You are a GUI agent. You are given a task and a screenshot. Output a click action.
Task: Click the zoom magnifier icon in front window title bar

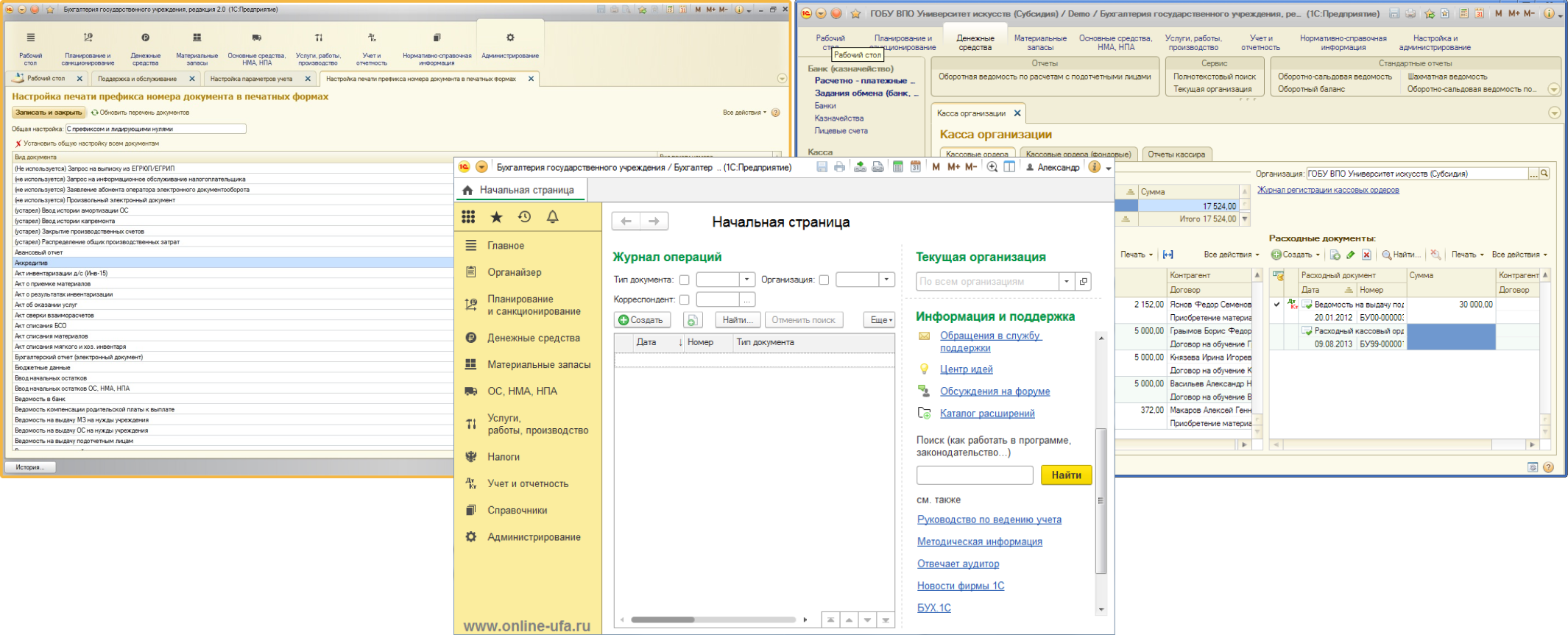click(x=992, y=167)
